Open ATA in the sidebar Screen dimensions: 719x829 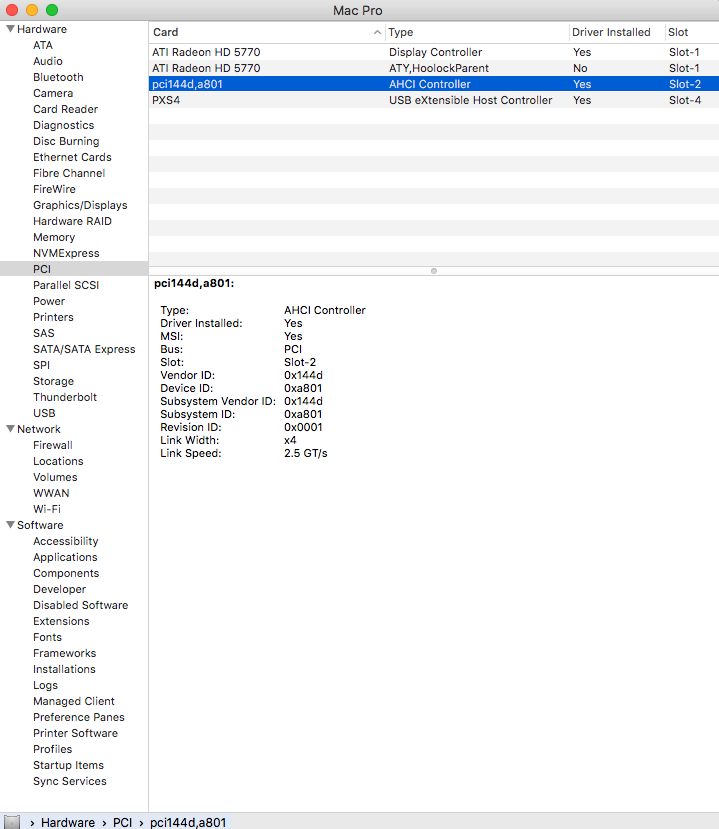tap(43, 45)
